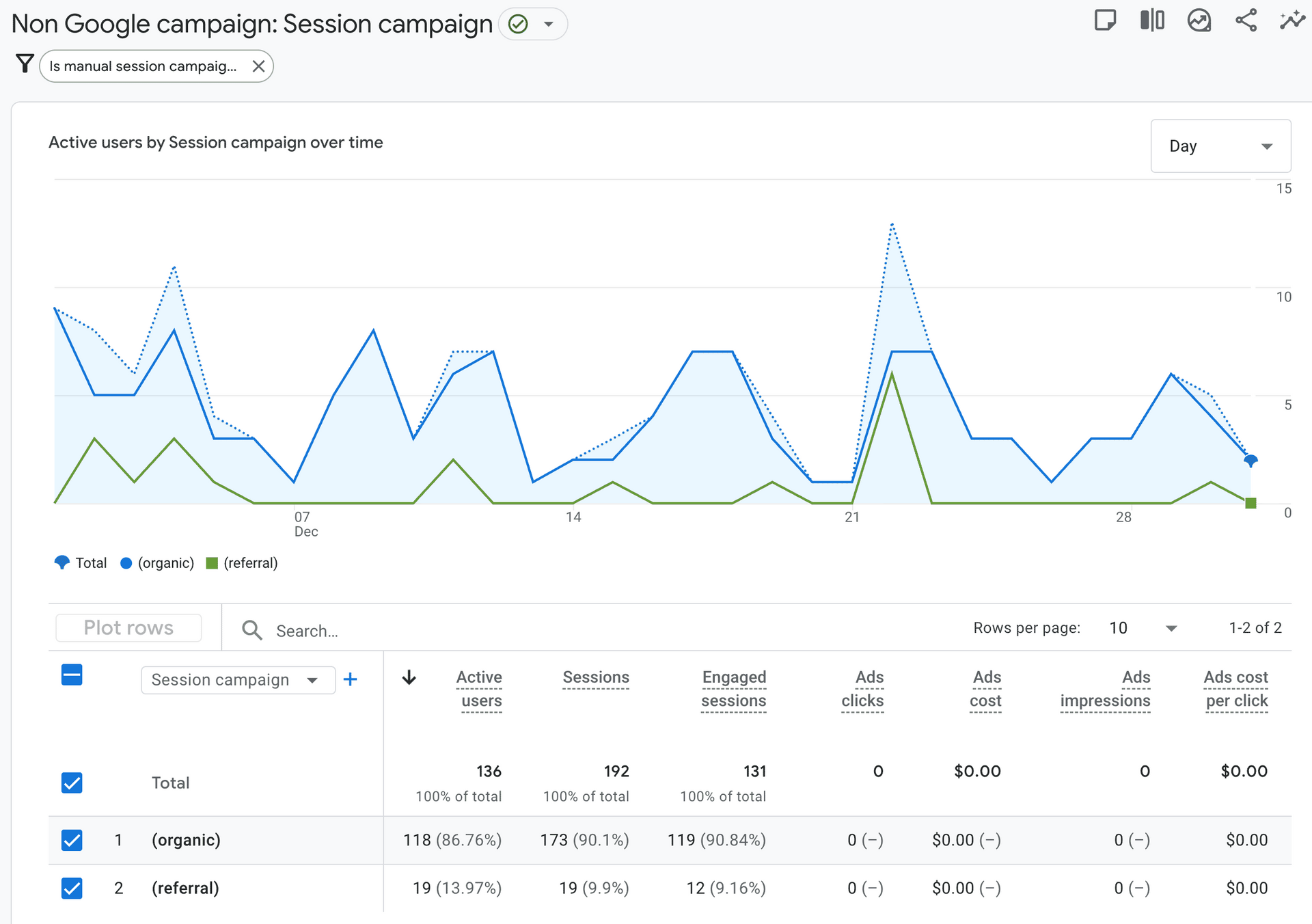
Task: Open the customize report note icon
Action: (x=1104, y=21)
